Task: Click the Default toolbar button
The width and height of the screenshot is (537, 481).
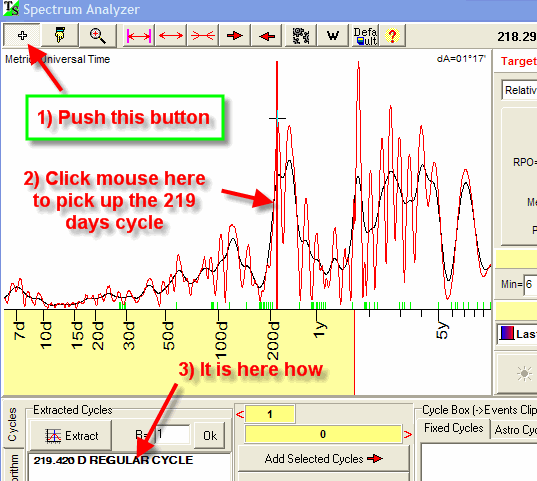Action: [365, 35]
